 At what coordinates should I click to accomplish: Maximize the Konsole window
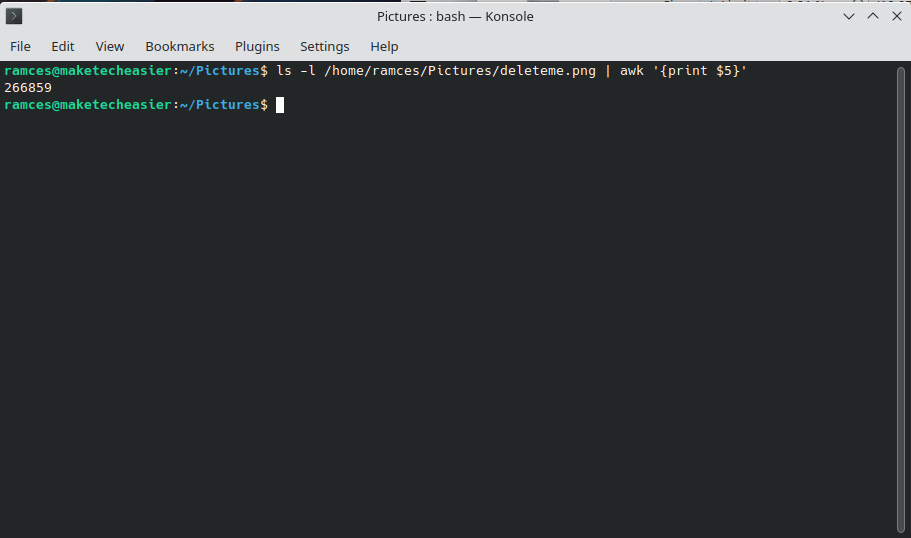[x=873, y=16]
